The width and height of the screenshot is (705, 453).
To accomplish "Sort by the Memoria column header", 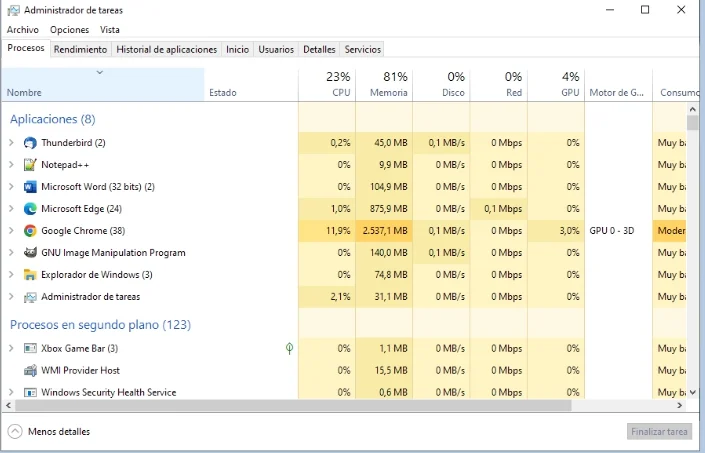I will (384, 85).
